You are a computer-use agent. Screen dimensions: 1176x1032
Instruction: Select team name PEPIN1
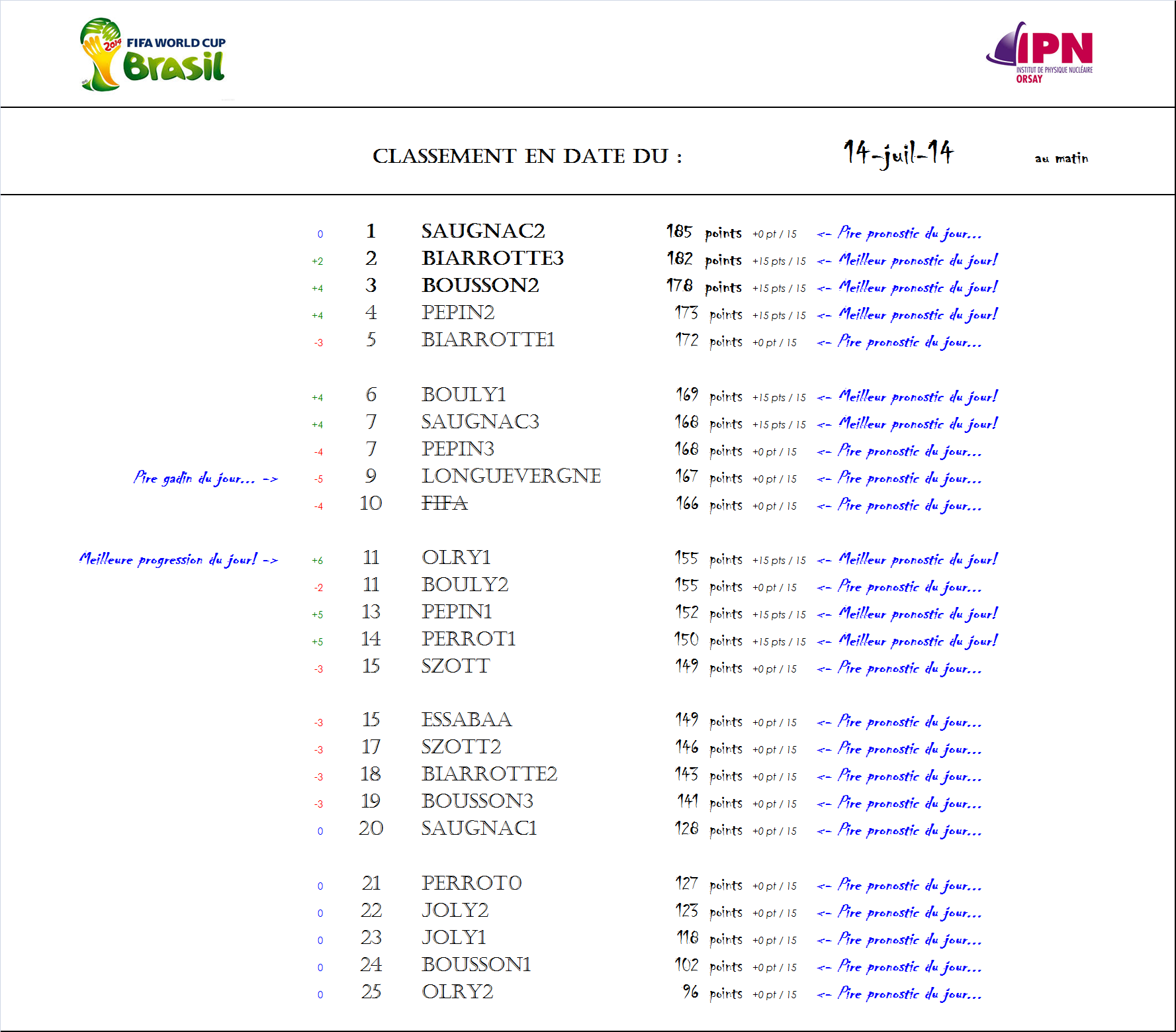tap(457, 612)
